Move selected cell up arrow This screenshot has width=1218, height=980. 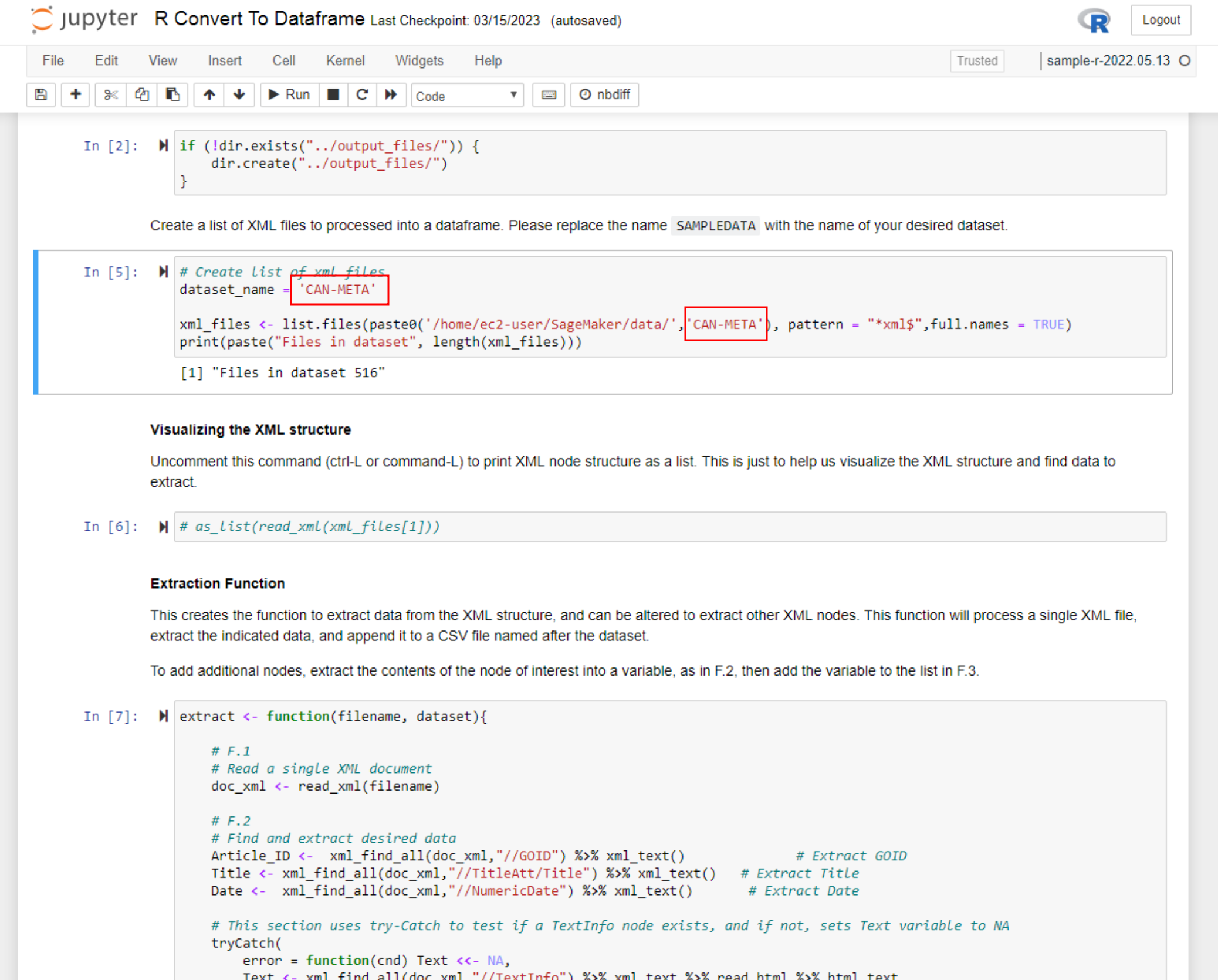click(x=209, y=94)
